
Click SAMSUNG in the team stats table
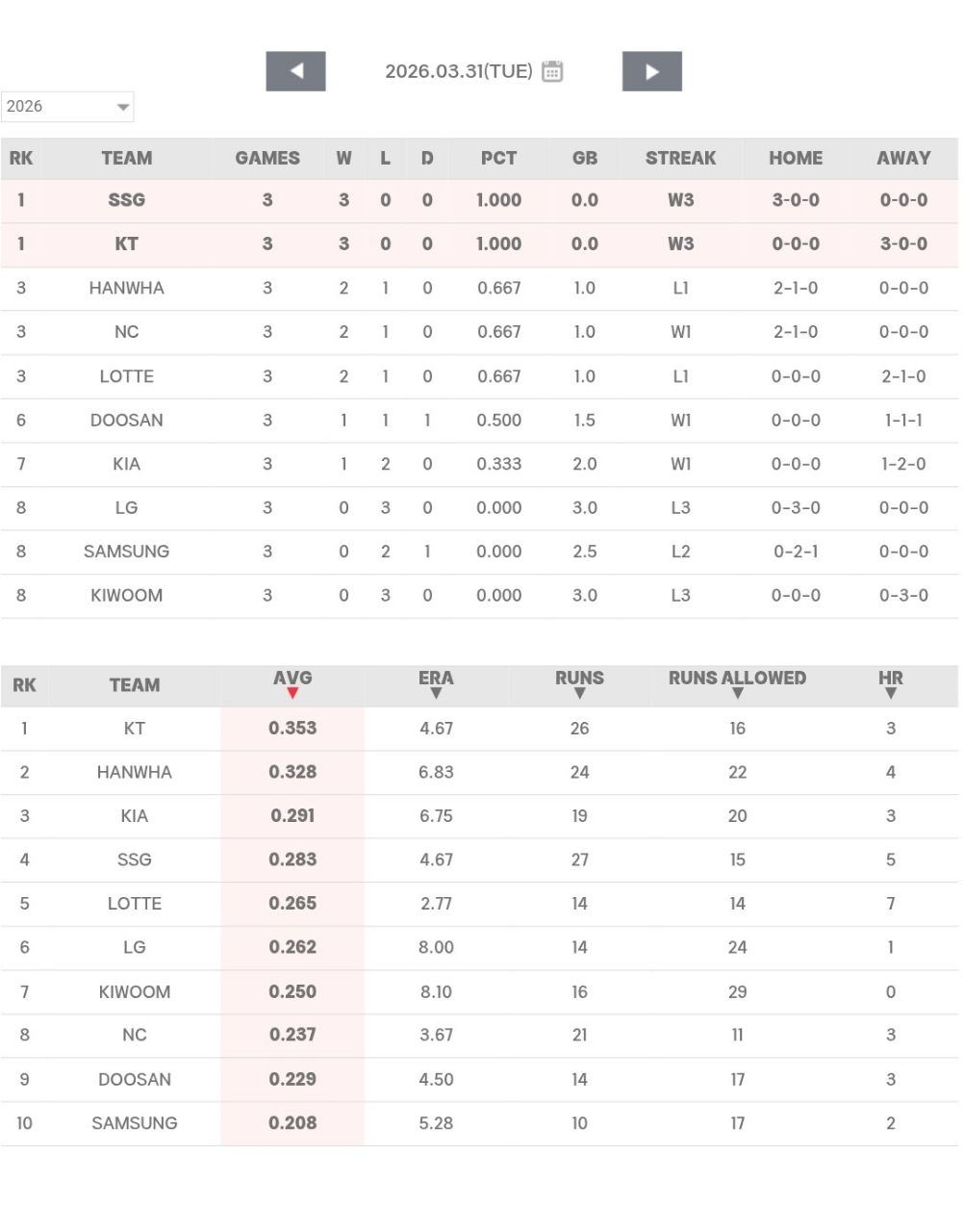134,1123
